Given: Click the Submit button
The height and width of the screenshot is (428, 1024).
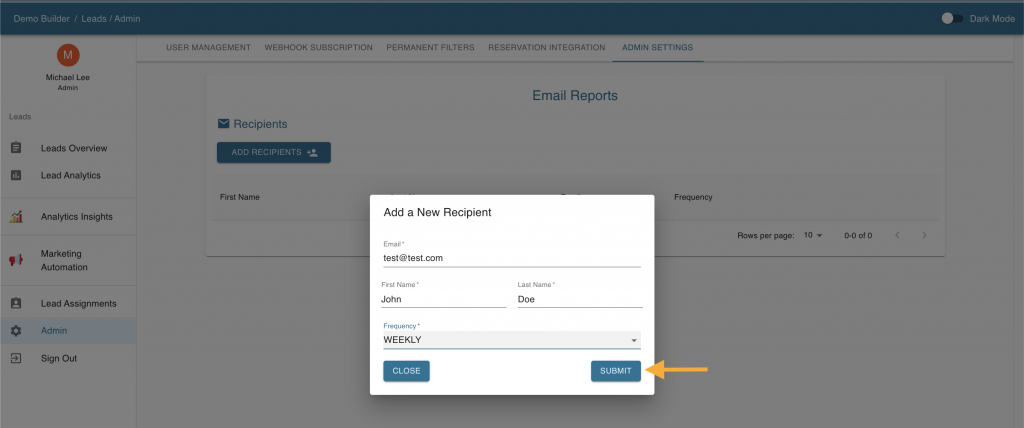Looking at the screenshot, I should click(x=616, y=370).
